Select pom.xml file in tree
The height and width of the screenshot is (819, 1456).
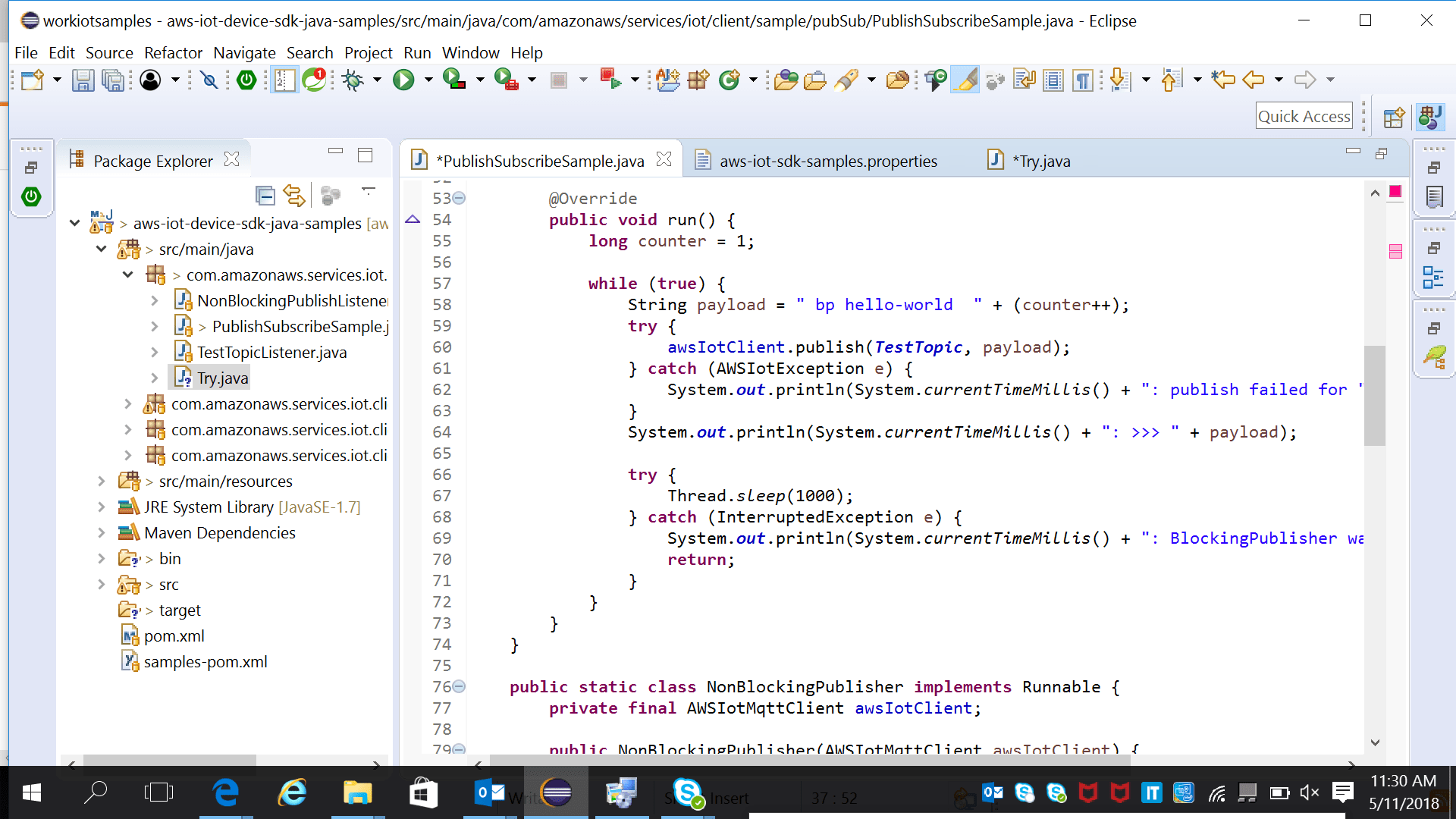tap(174, 635)
